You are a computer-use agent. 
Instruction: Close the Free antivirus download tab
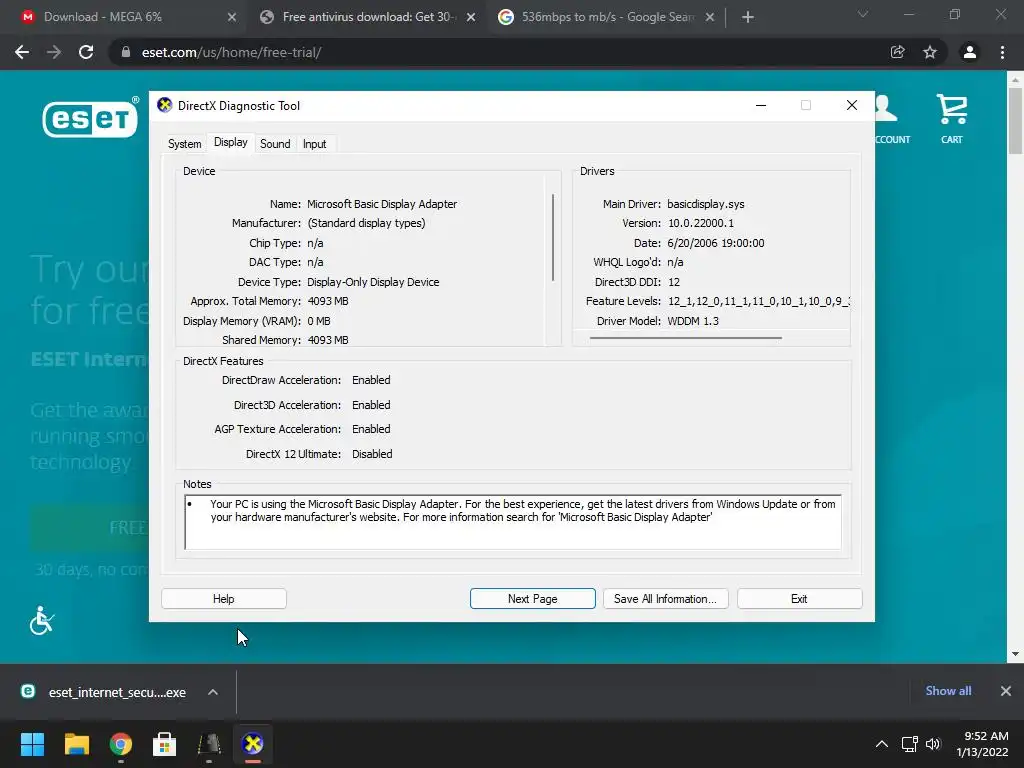coord(471,18)
